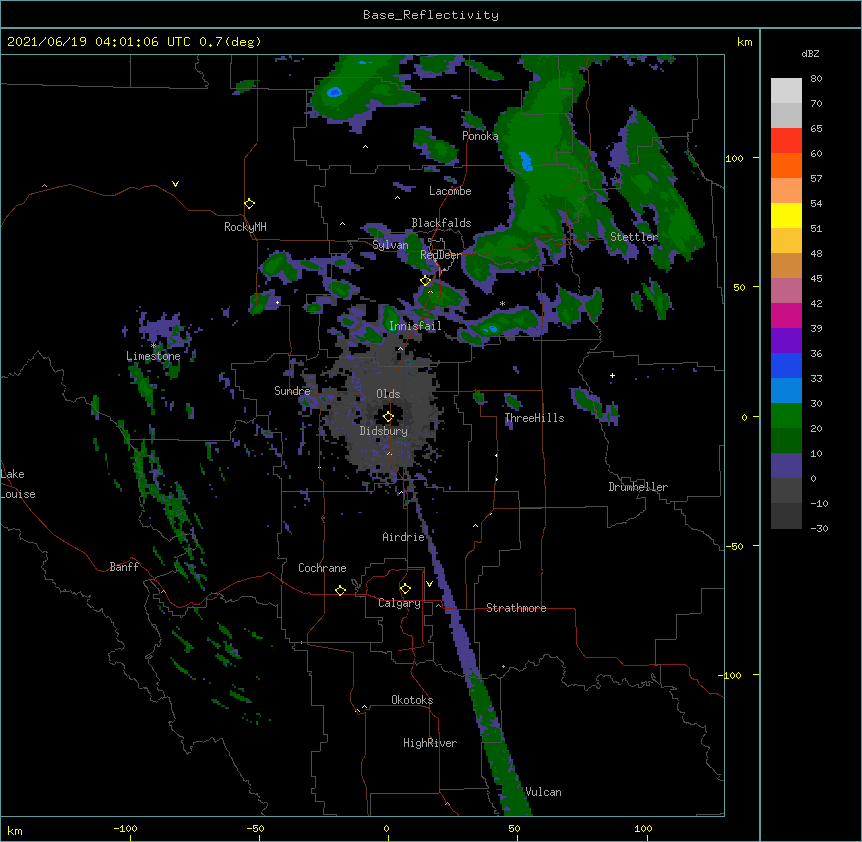Click the Cochrane label
Image resolution: width=862 pixels, height=842 pixels.
coord(322,568)
